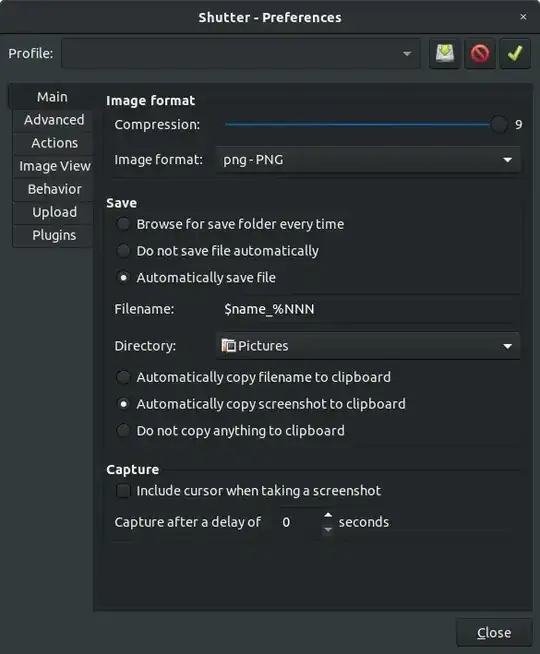This screenshot has width=540, height=654.
Task: Enable Include cursor when taking a screenshot
Action: coord(123,490)
